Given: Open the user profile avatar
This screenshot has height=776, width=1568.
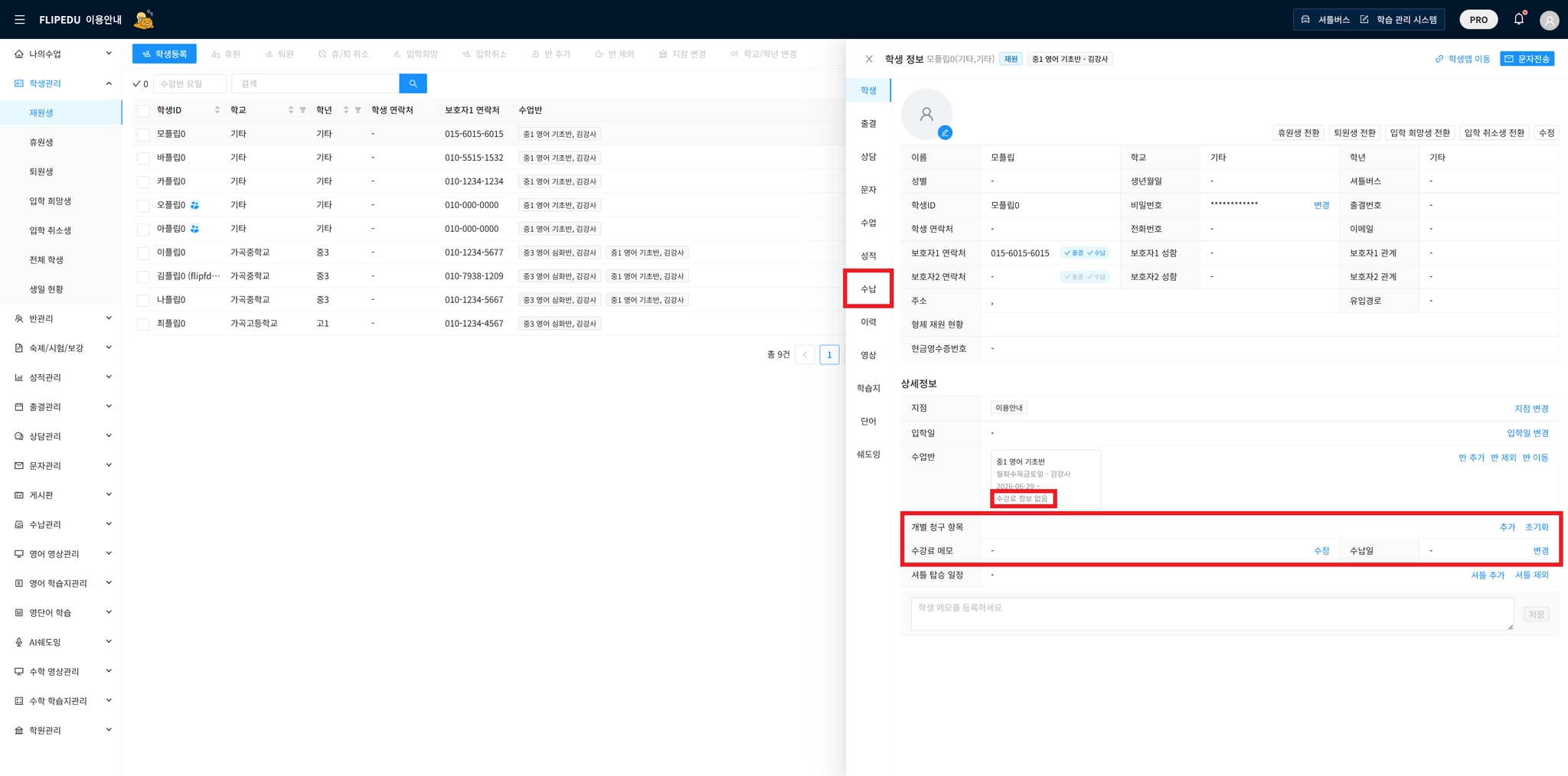Looking at the screenshot, I should tap(1549, 21).
